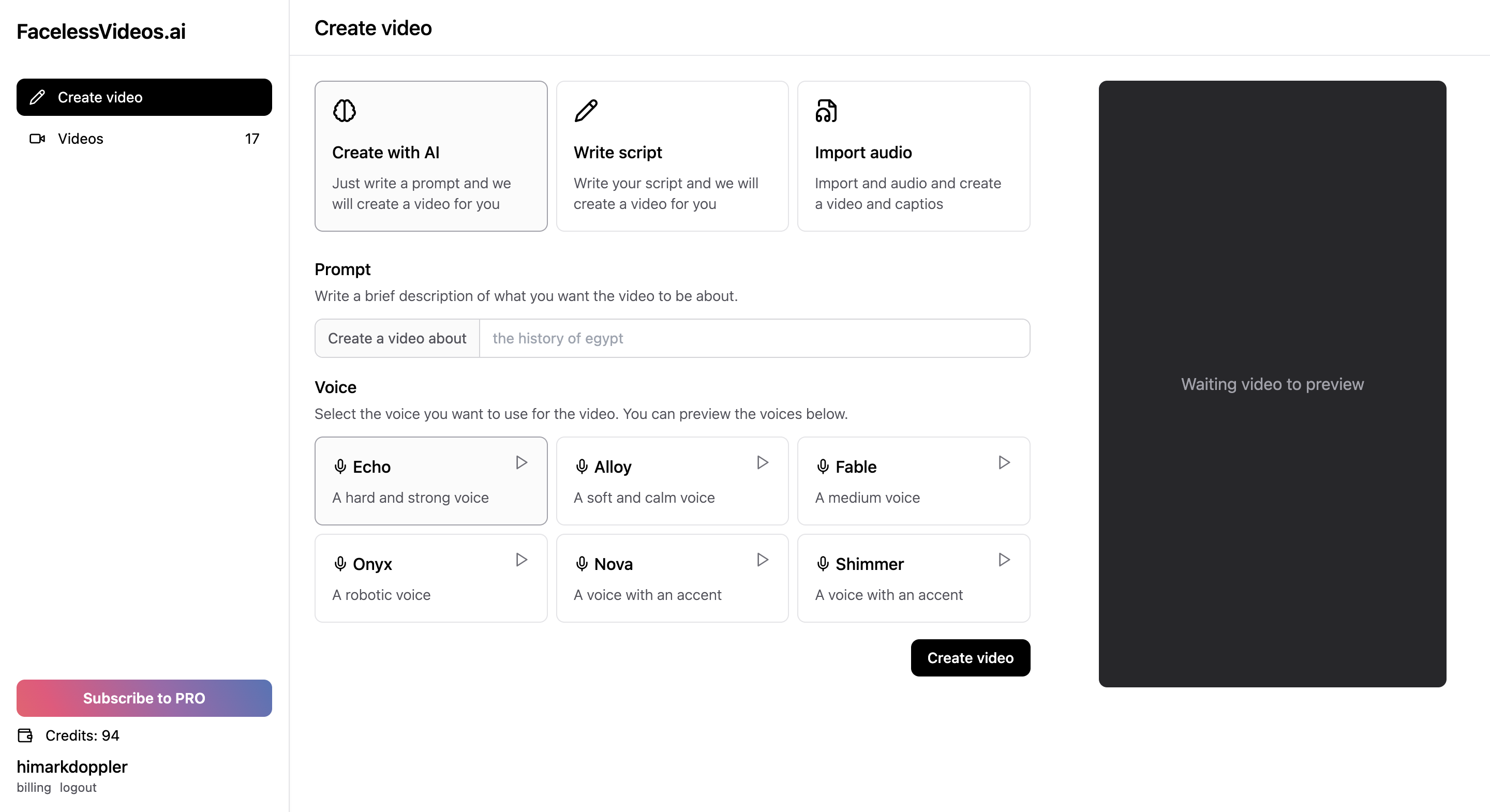Click Subscribe to PRO gradient button
Image resolution: width=1490 pixels, height=812 pixels.
pos(144,698)
